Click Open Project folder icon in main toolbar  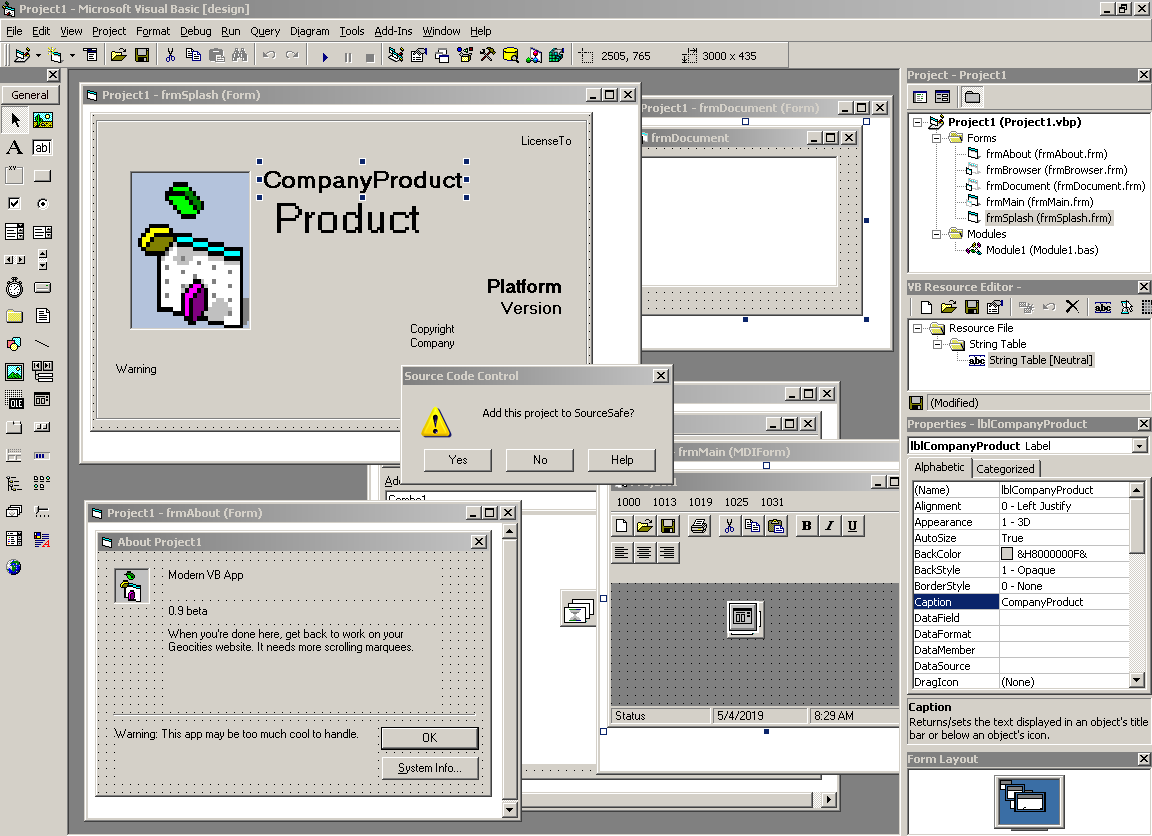point(118,55)
